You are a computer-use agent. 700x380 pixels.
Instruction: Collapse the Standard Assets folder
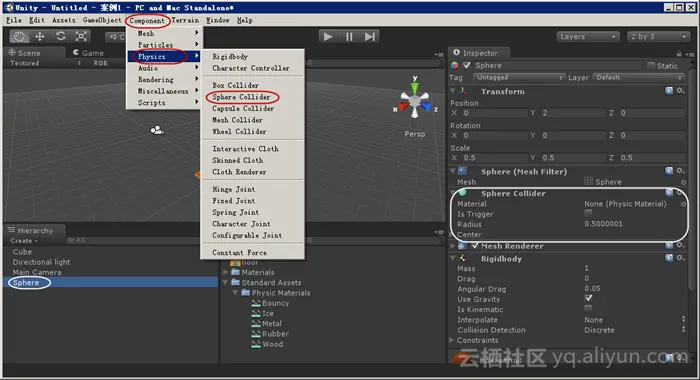[225, 282]
